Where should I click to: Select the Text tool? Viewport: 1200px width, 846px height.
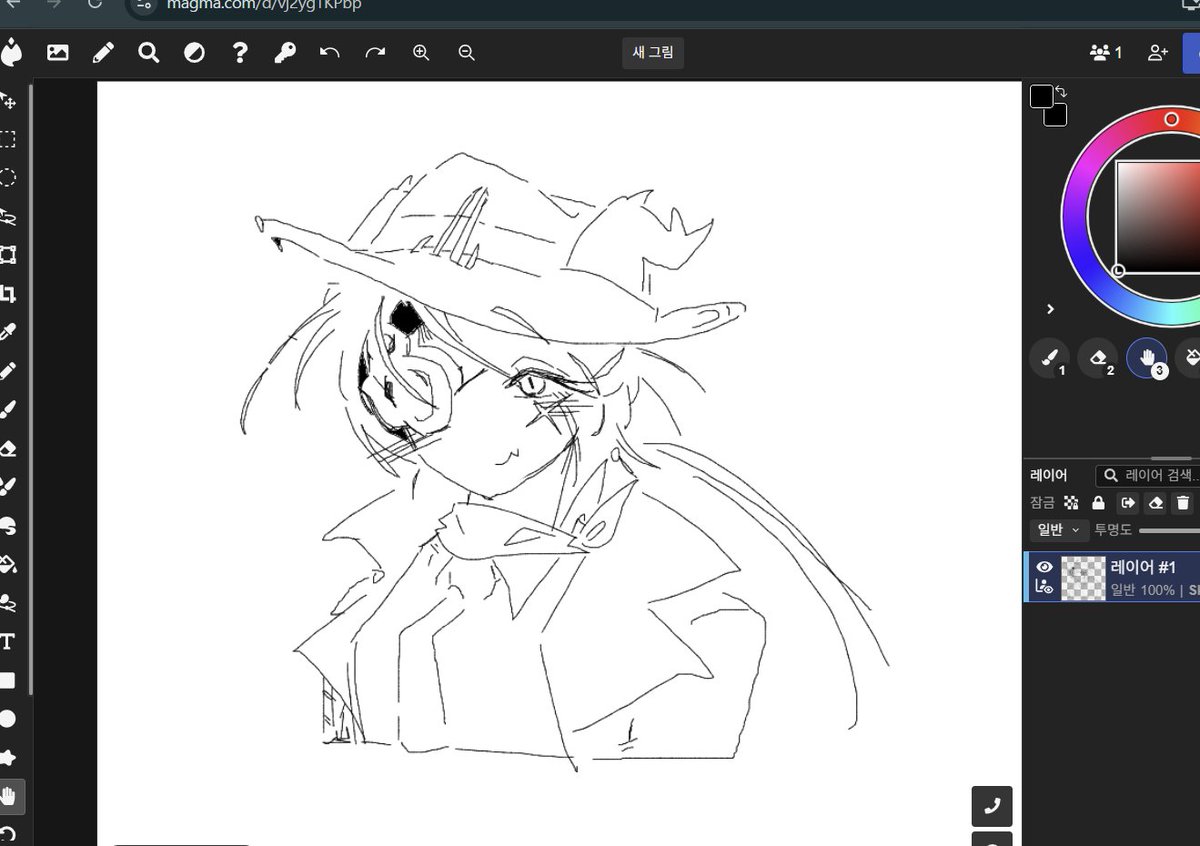7,641
